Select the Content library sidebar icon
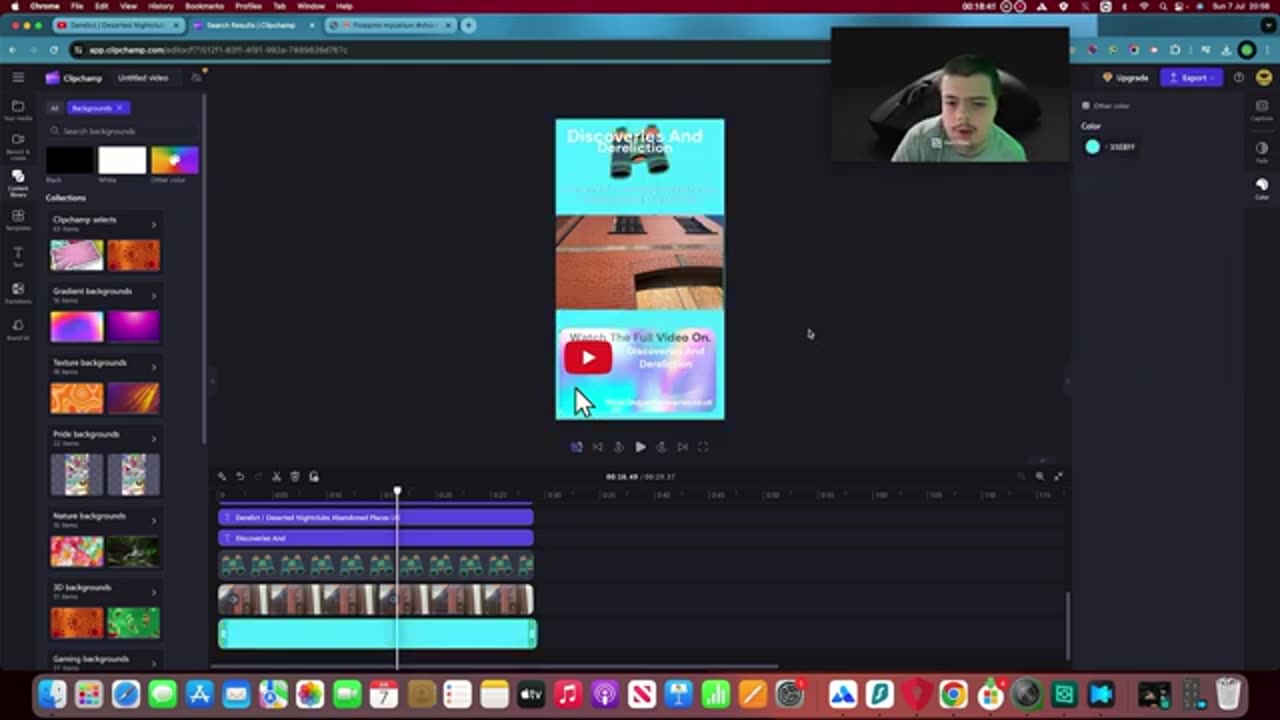This screenshot has height=720, width=1280. pyautogui.click(x=18, y=182)
